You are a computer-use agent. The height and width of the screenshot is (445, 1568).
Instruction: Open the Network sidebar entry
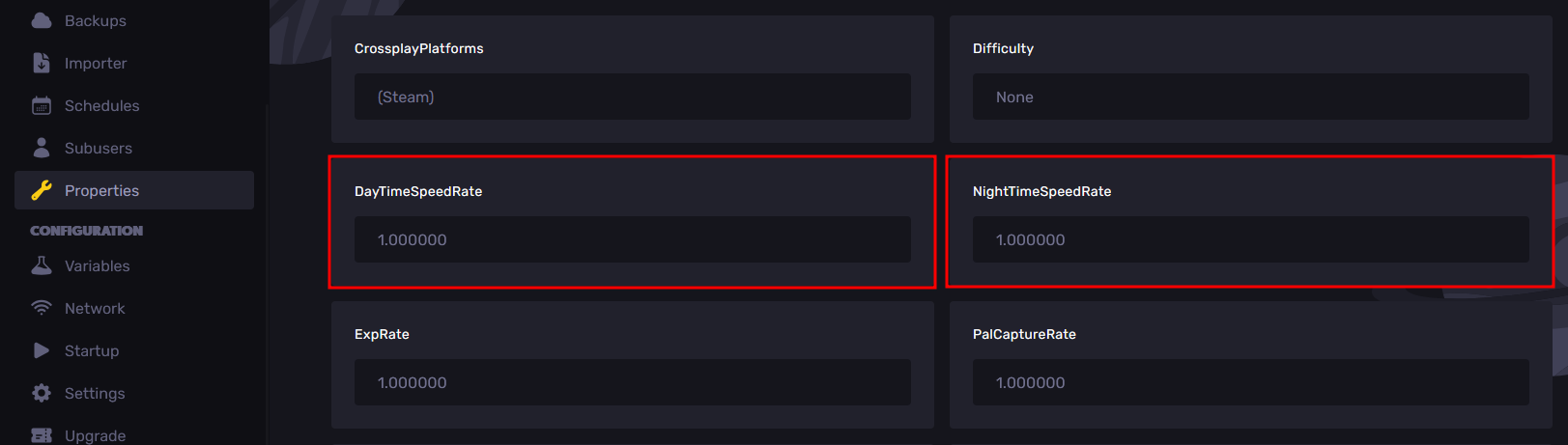click(x=134, y=308)
